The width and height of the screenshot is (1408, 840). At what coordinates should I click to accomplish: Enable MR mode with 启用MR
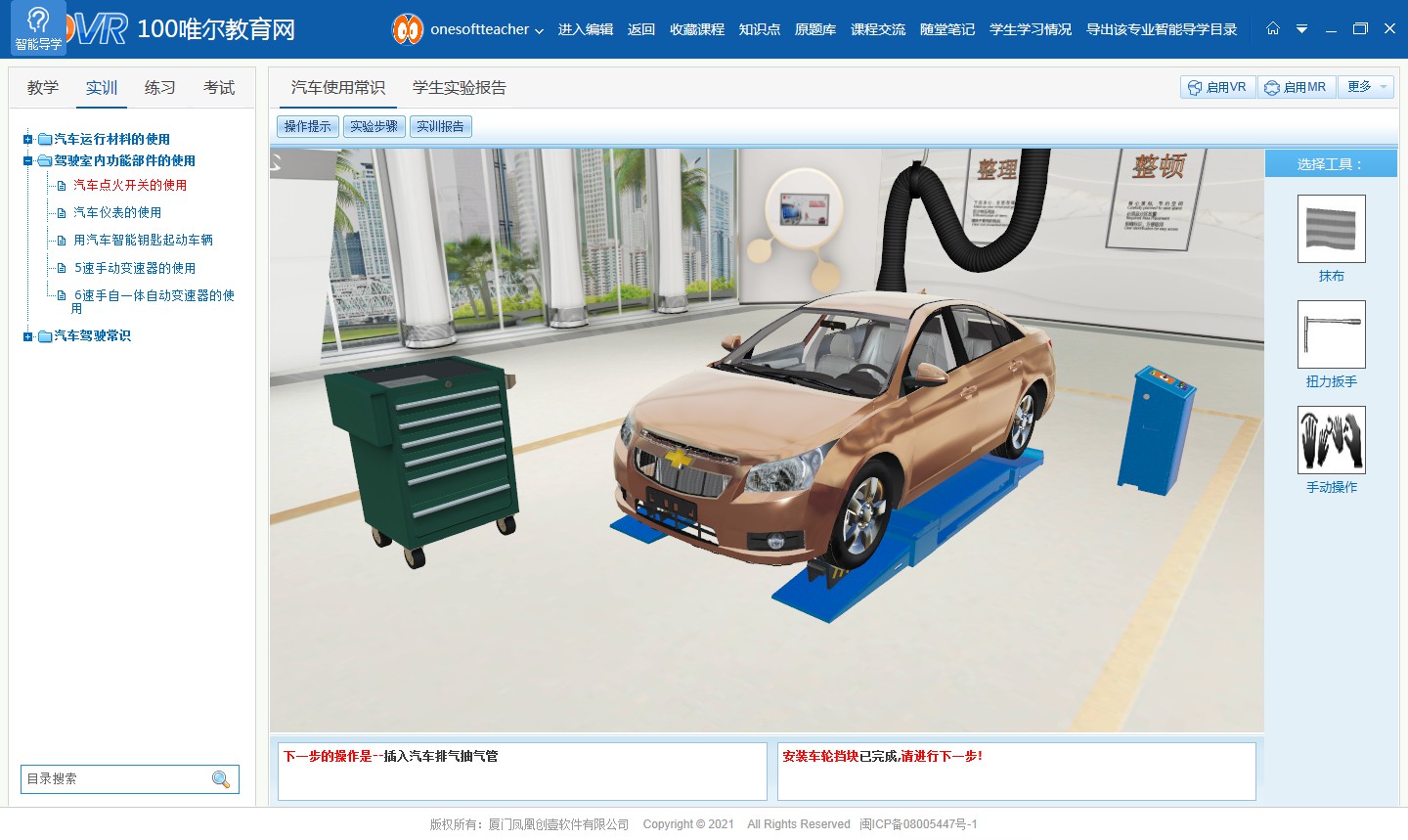click(1295, 87)
